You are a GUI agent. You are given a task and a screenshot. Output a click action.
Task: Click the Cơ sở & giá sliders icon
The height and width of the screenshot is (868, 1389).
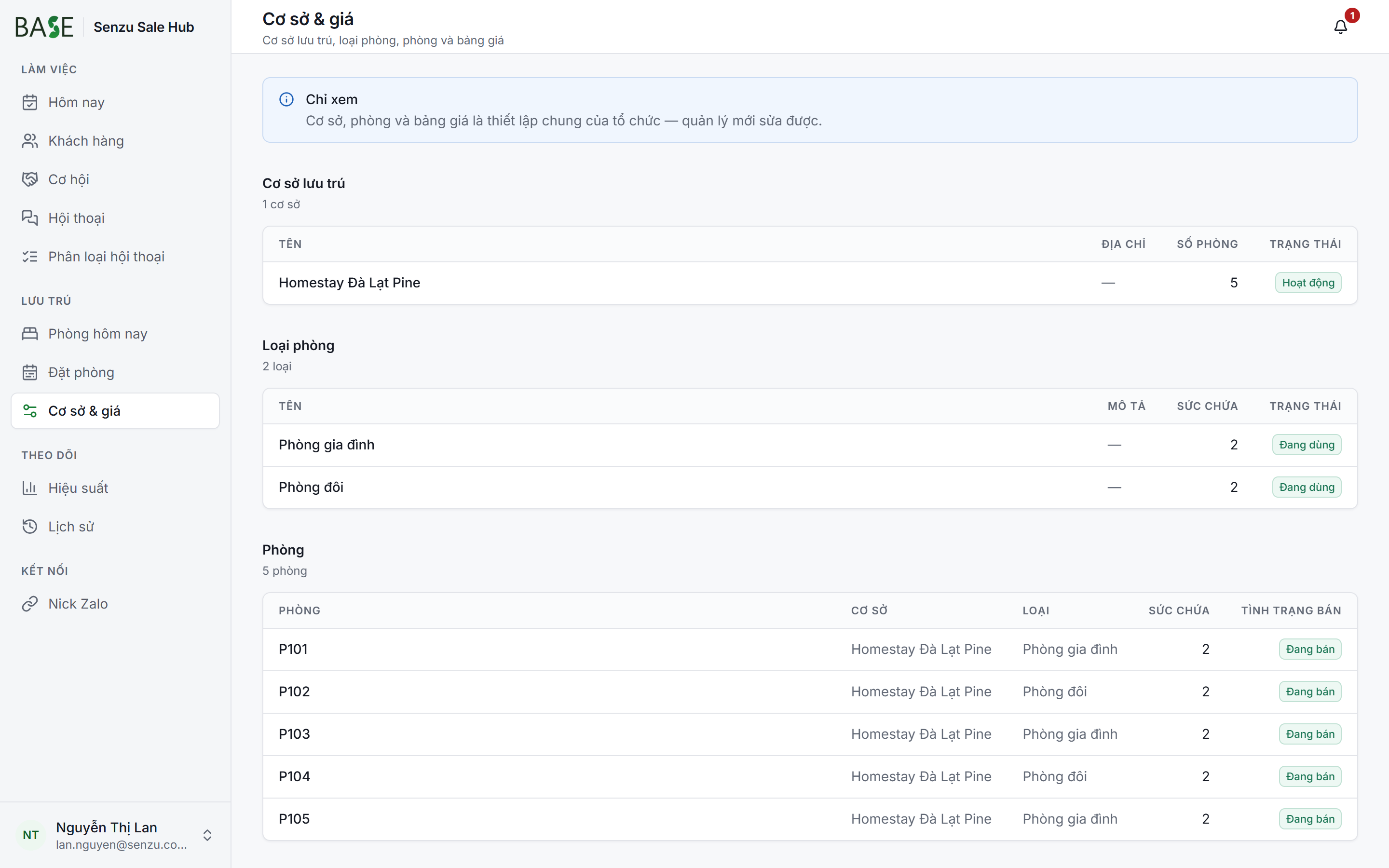(30, 410)
